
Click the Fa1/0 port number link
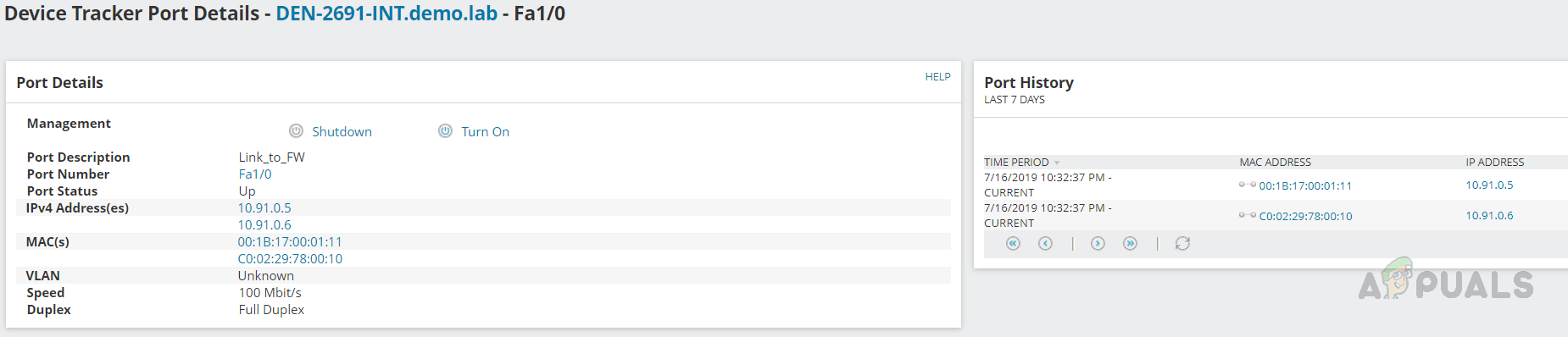(x=255, y=174)
